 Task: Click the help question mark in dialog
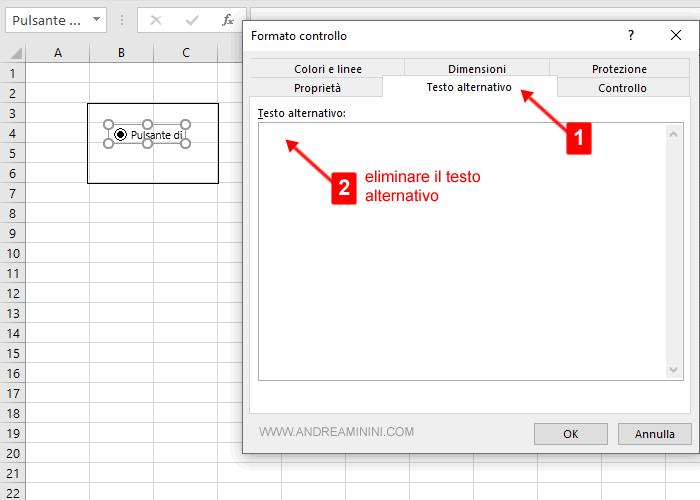631,35
